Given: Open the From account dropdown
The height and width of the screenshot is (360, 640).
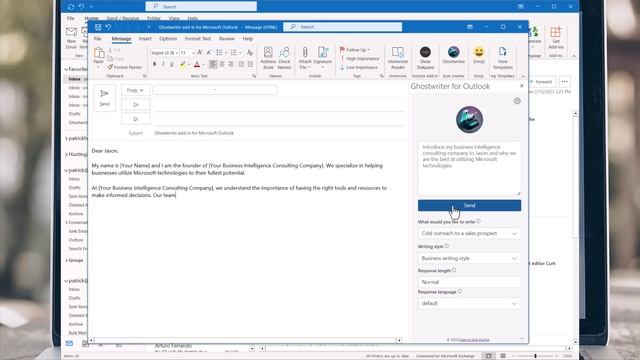Looking at the screenshot, I should tap(135, 90).
